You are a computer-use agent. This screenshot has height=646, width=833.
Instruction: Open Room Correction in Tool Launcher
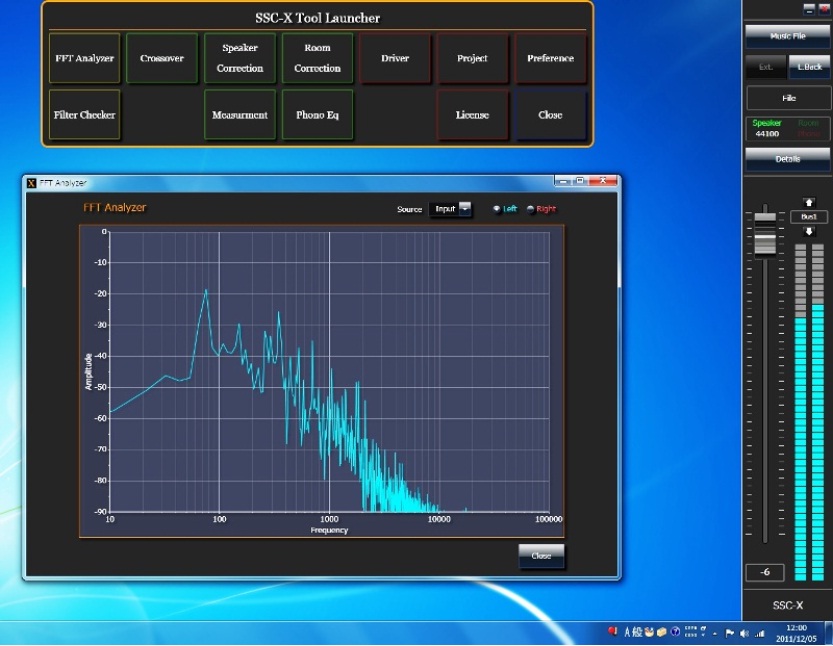(317, 59)
